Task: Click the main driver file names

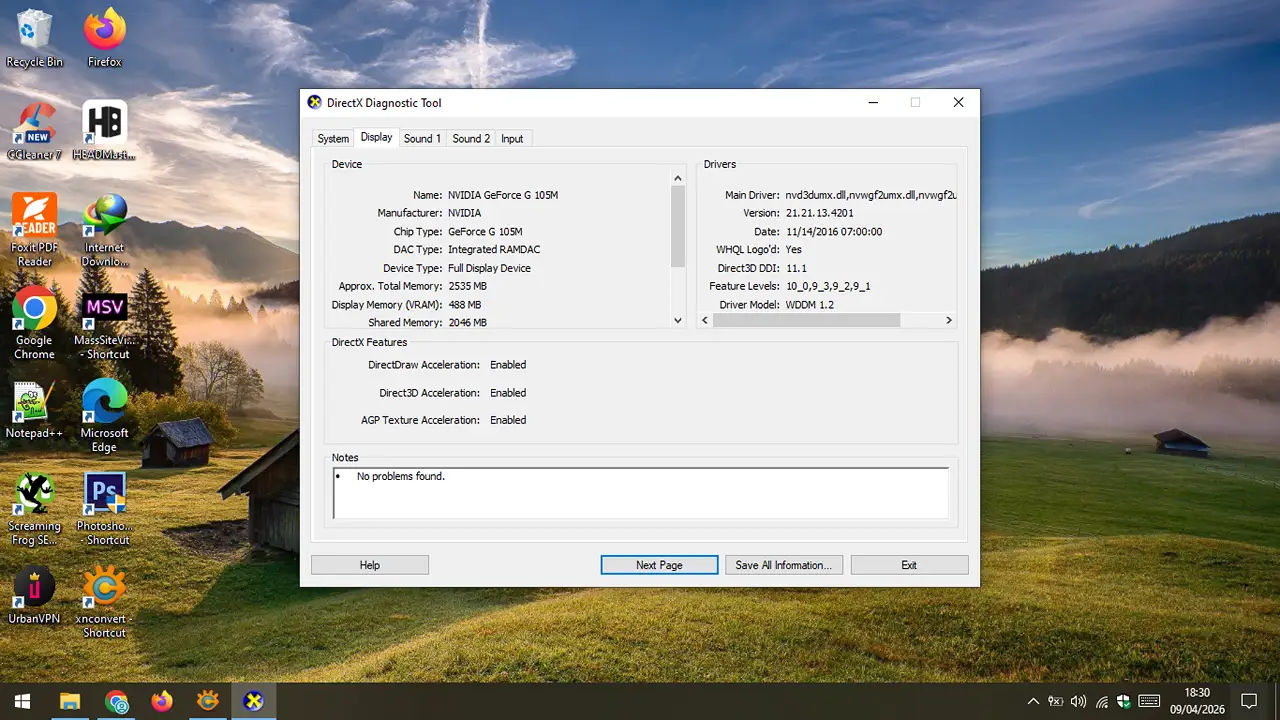Action: coord(871,195)
